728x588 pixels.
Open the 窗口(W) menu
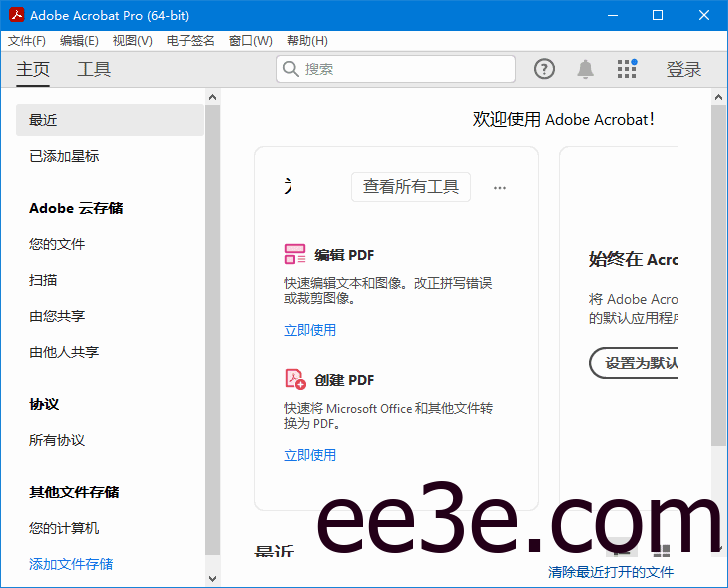tap(251, 41)
